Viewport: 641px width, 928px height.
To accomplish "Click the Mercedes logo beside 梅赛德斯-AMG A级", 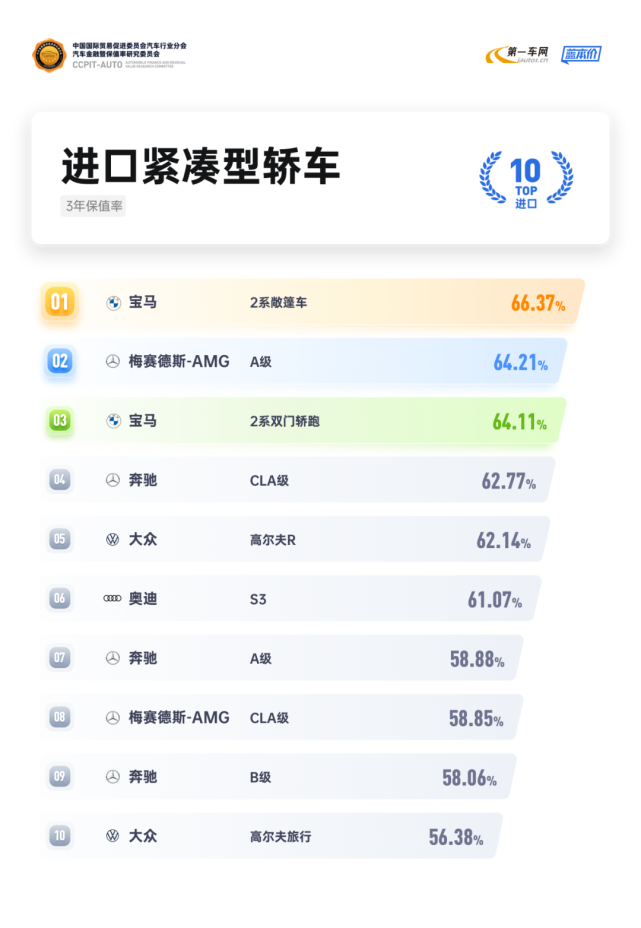I will pyautogui.click(x=112, y=362).
